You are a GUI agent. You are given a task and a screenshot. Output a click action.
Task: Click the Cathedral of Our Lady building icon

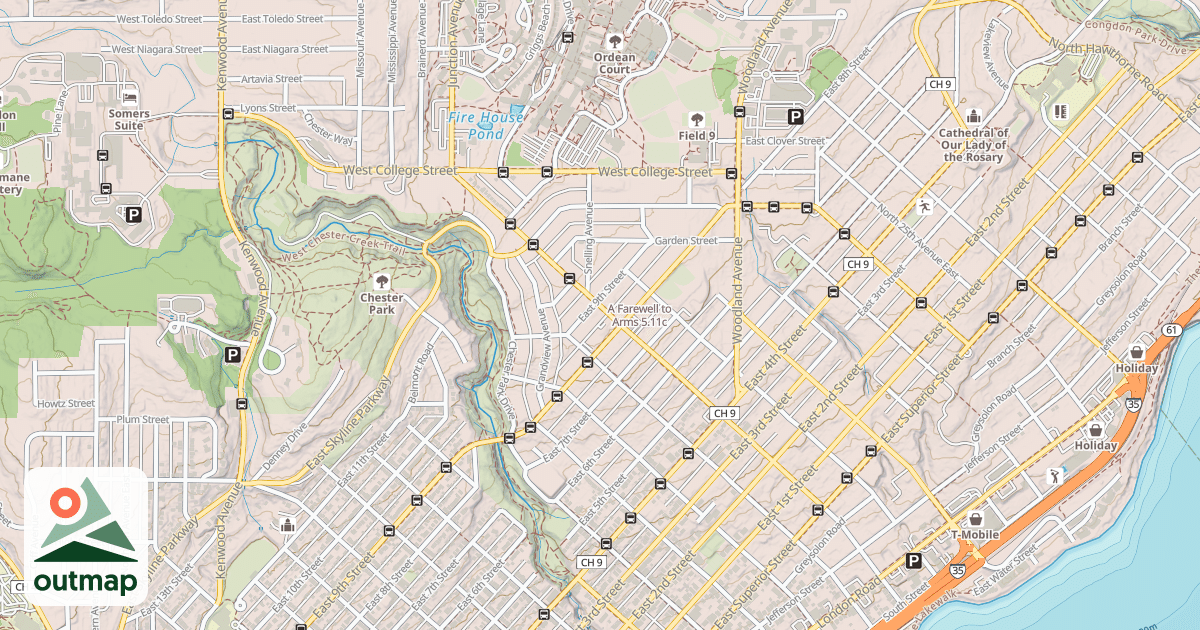click(973, 116)
